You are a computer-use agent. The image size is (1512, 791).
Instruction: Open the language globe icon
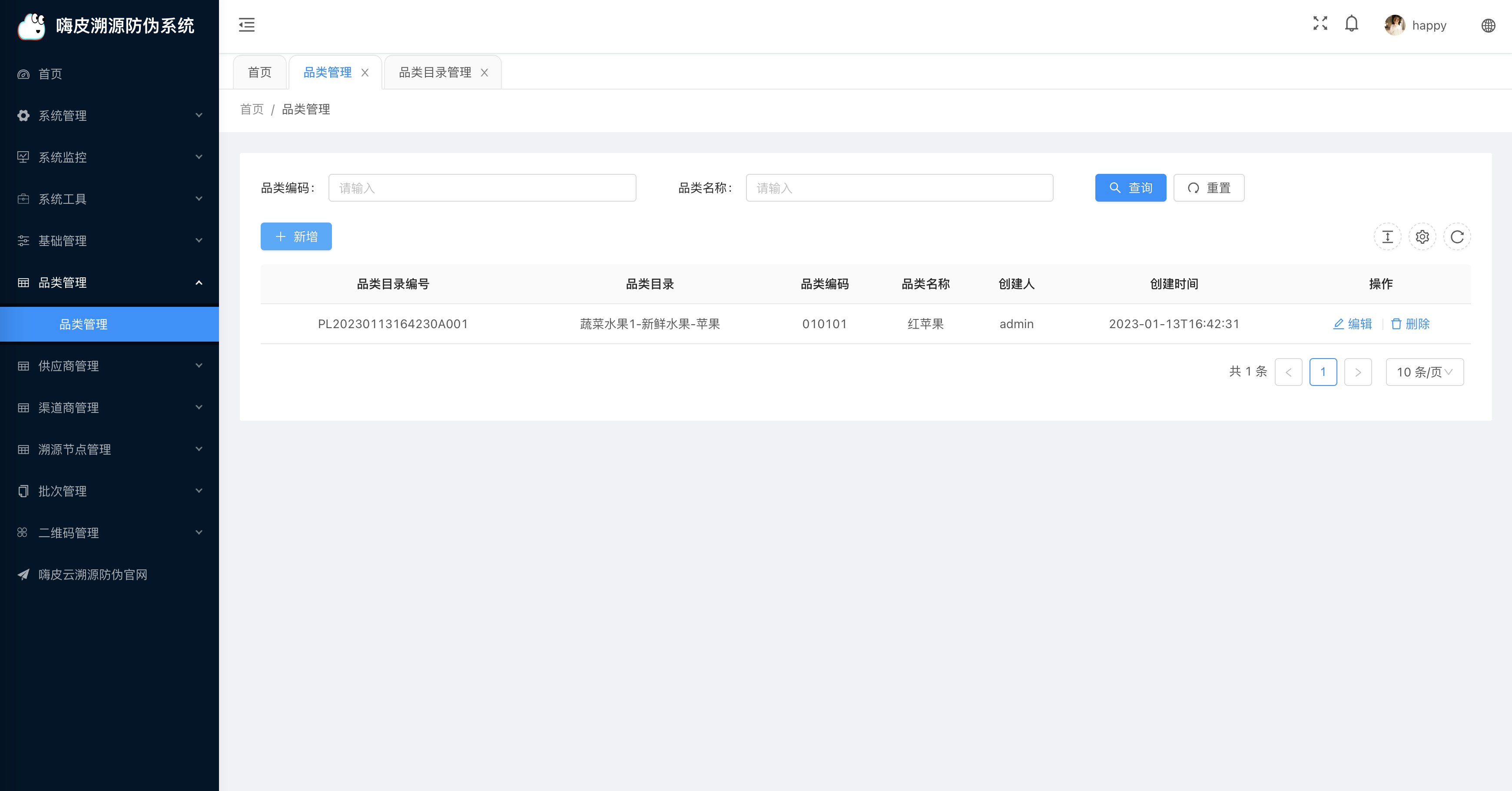coord(1489,25)
